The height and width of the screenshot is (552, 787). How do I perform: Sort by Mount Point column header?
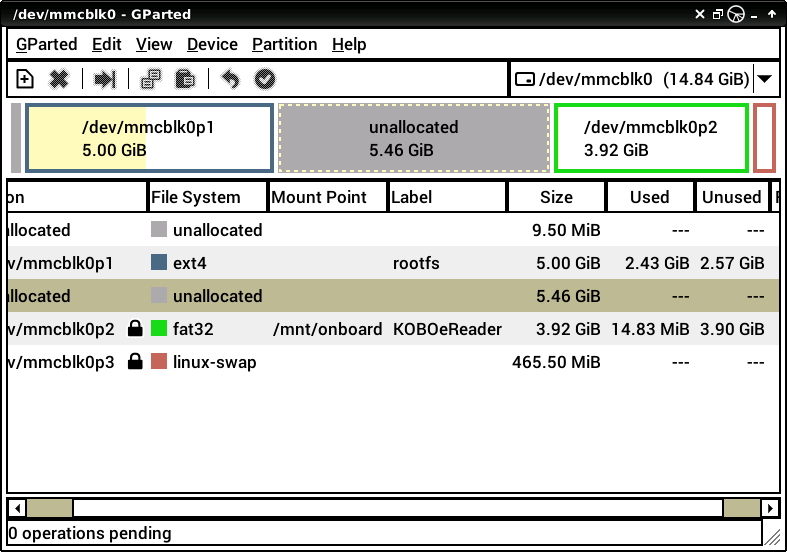tap(328, 197)
